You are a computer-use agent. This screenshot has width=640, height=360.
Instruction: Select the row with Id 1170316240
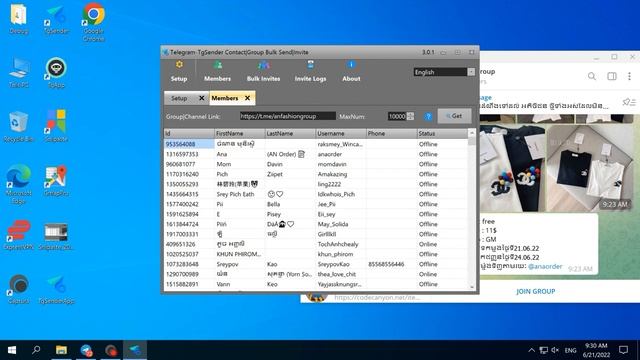pyautogui.click(x=316, y=174)
